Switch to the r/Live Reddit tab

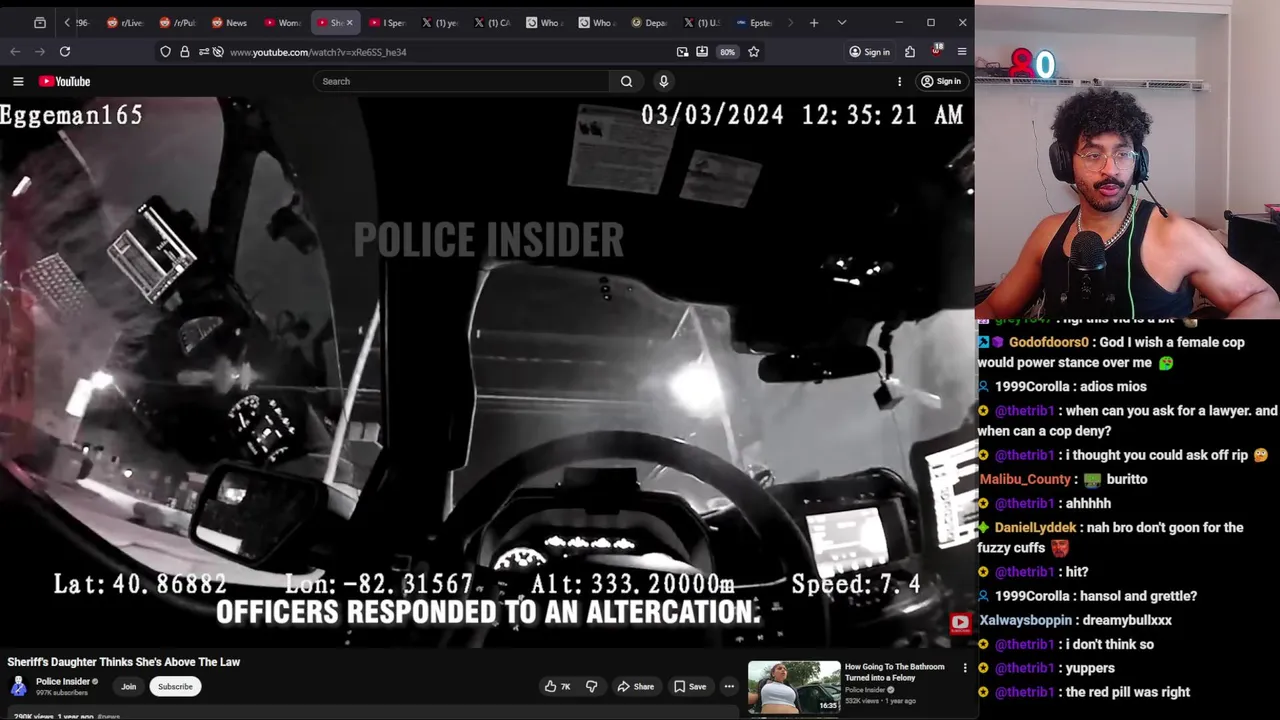coord(125,22)
